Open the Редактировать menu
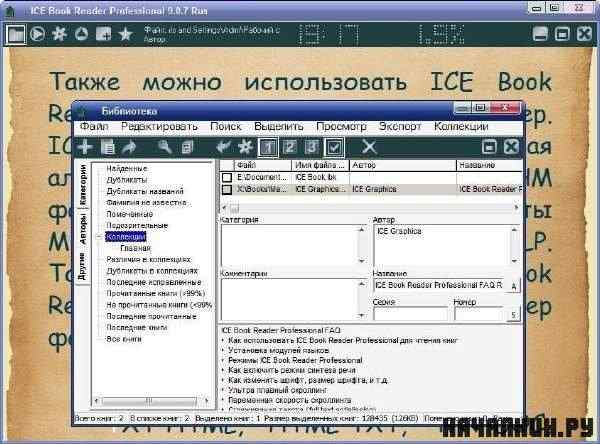Image resolution: width=600 pixels, height=444 pixels. [159, 126]
